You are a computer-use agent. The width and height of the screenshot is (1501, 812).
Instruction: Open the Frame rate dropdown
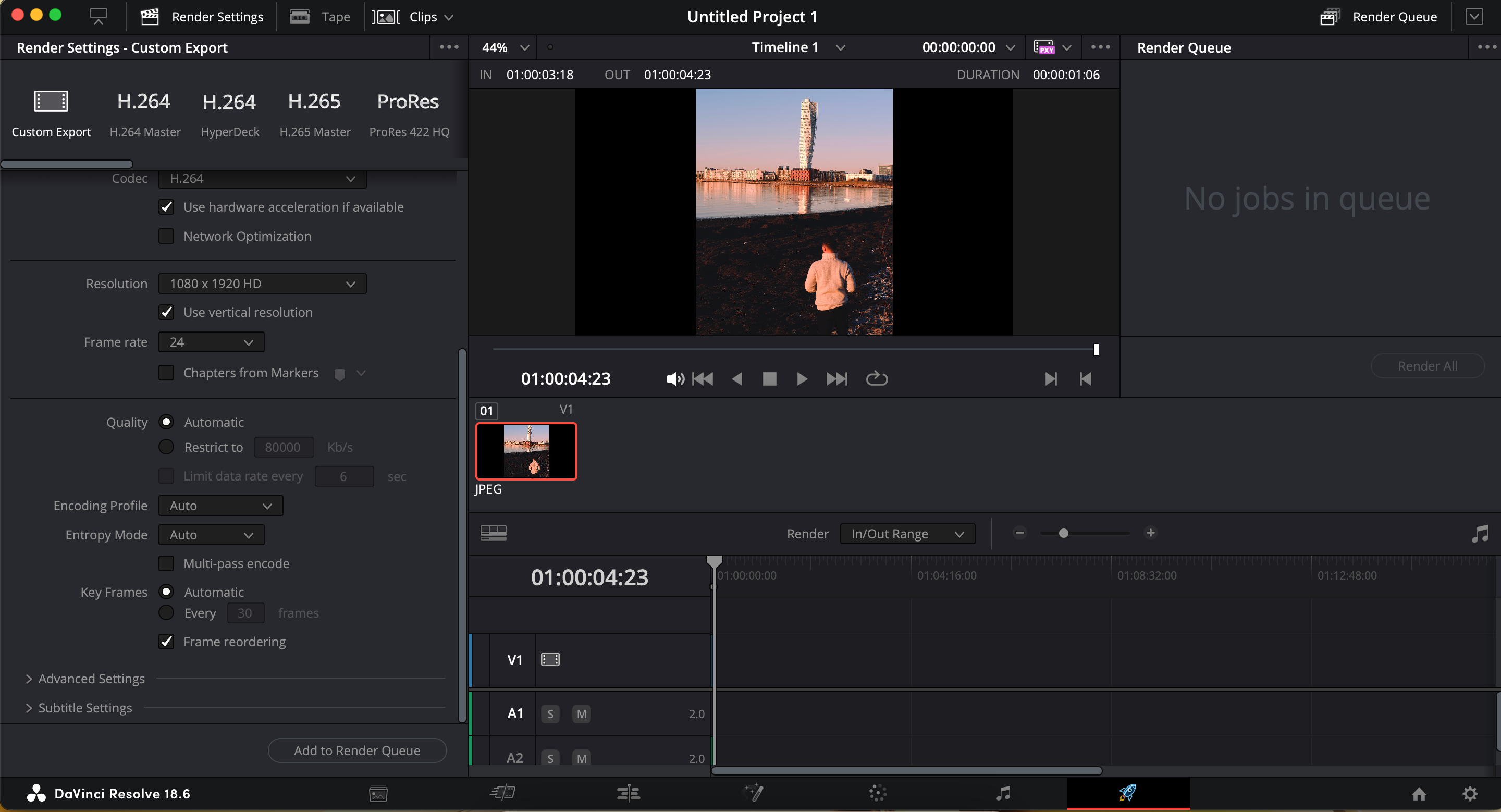pos(211,342)
